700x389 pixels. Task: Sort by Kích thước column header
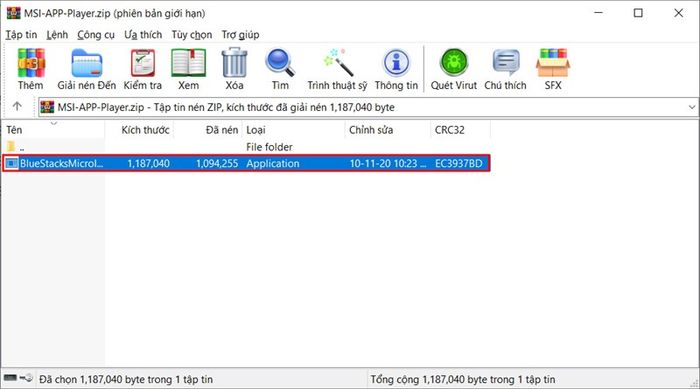(x=139, y=130)
